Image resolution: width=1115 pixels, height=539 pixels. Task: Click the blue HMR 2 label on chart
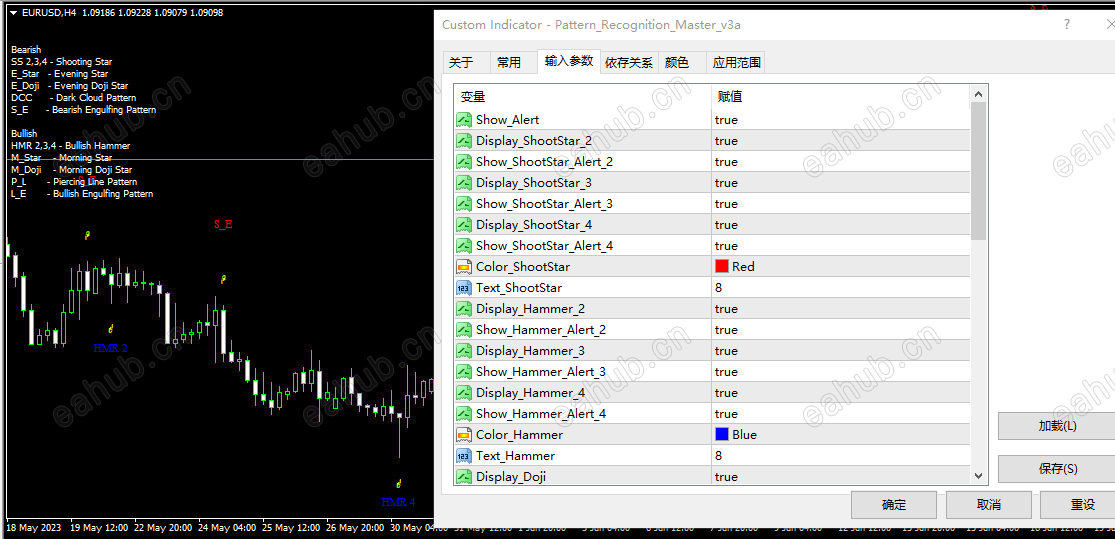coord(111,348)
